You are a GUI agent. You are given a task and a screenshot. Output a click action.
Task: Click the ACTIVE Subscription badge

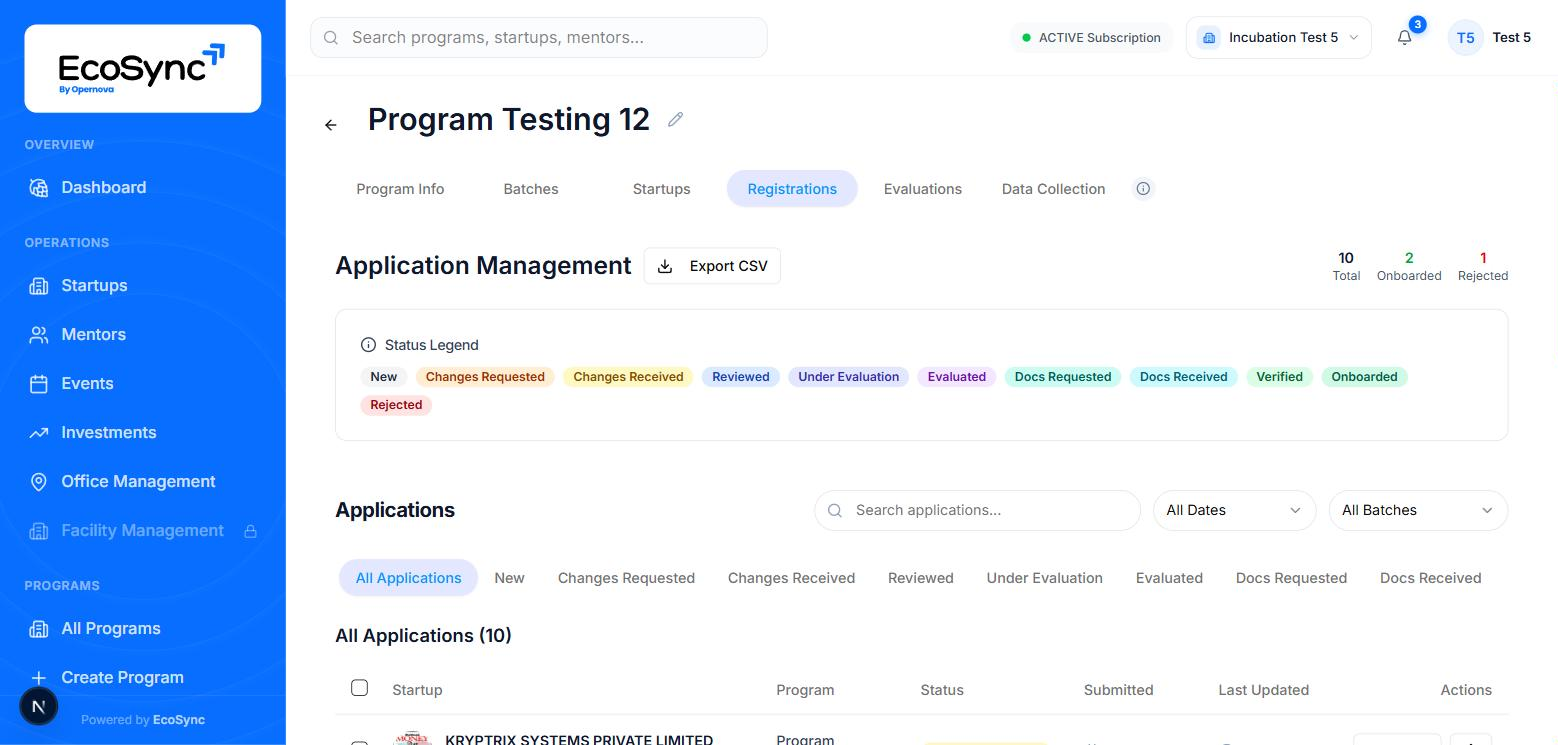click(x=1092, y=38)
